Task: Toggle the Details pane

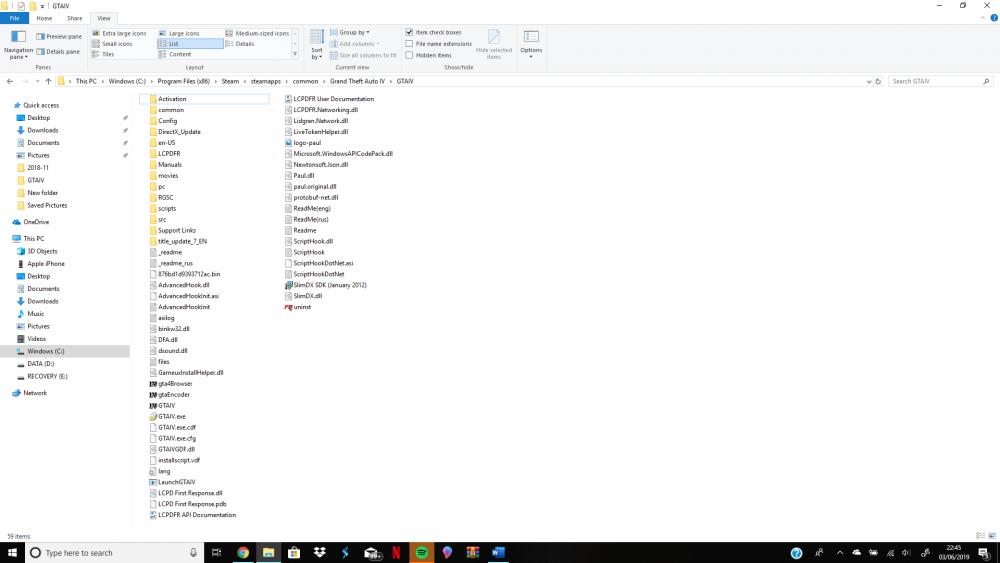Action: 58,52
